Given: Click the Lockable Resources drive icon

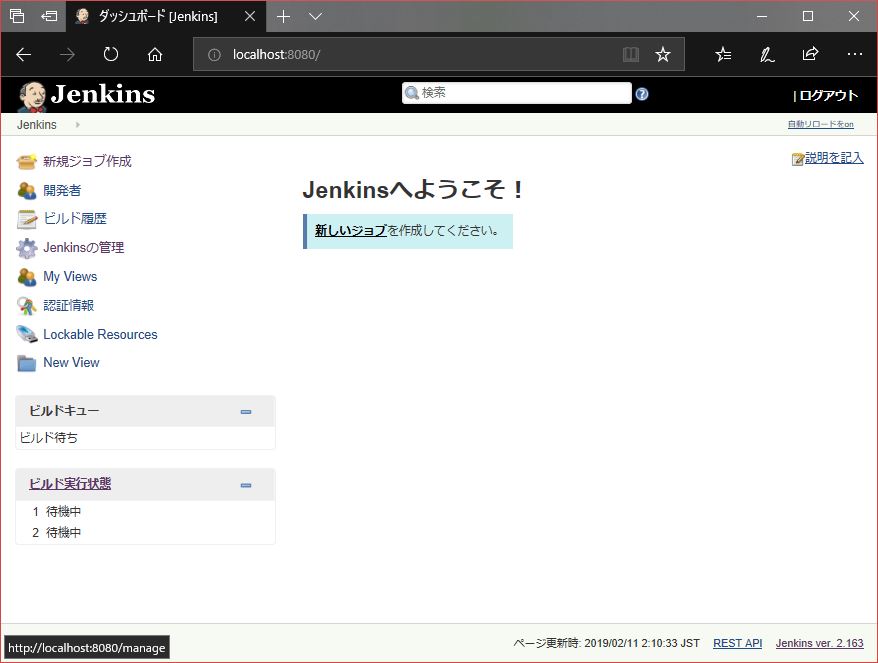Looking at the screenshot, I should pyautogui.click(x=26, y=335).
